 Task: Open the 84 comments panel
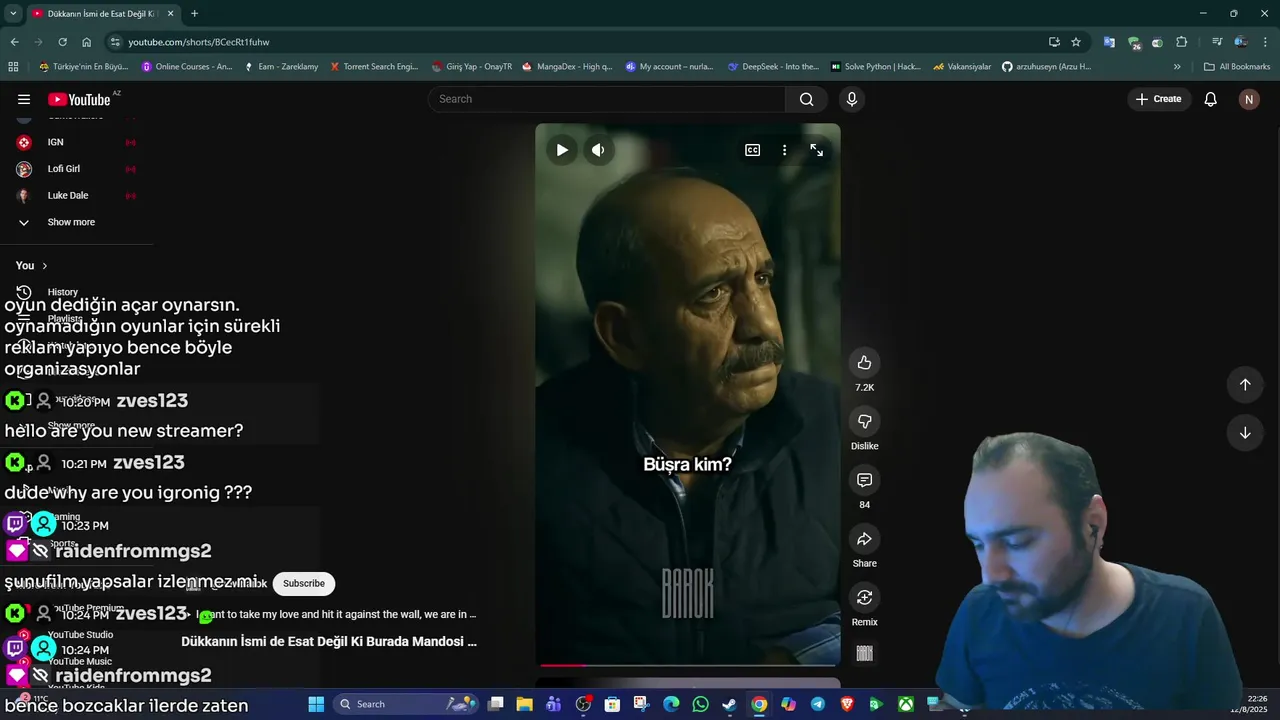pos(865,481)
